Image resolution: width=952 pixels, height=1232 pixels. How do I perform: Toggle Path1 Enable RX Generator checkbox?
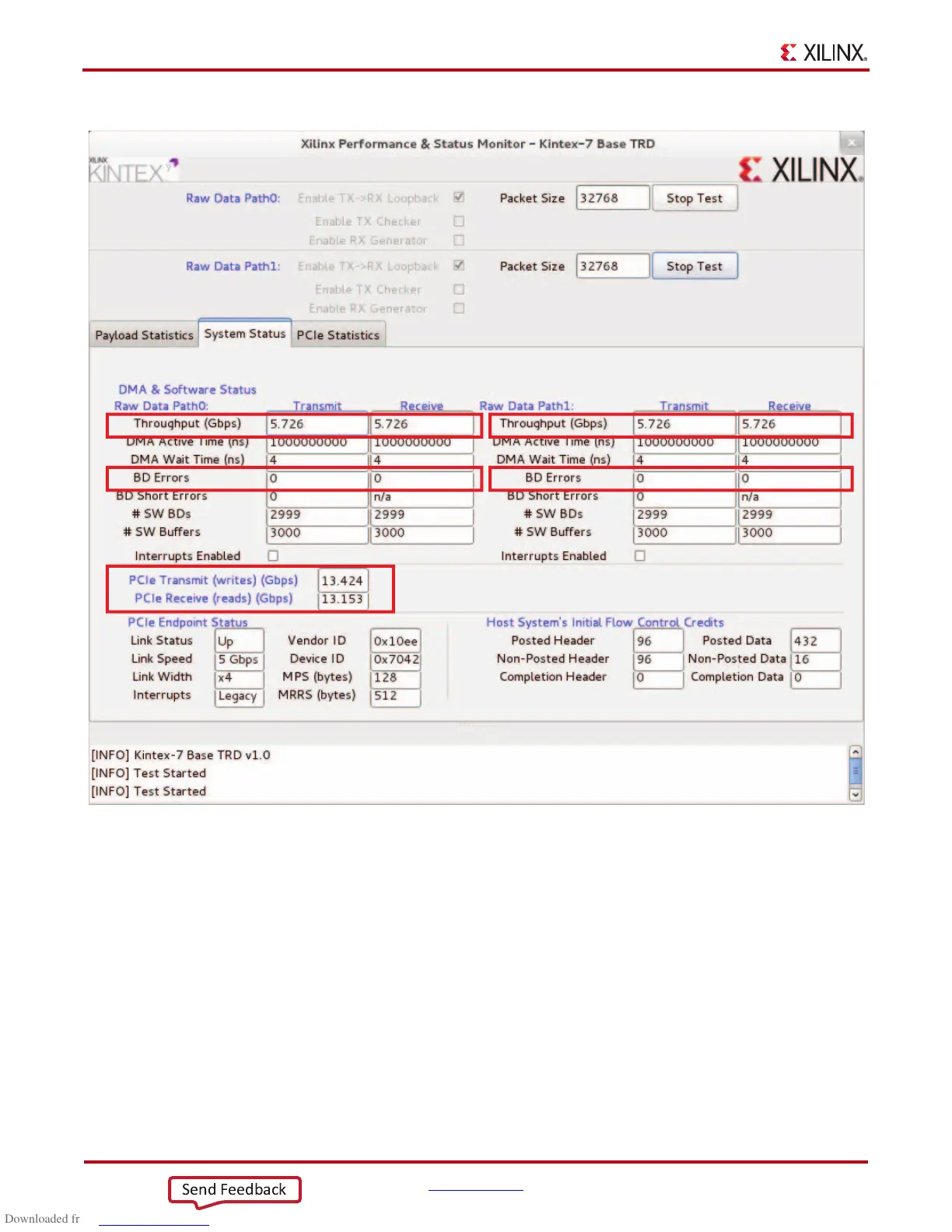click(459, 308)
